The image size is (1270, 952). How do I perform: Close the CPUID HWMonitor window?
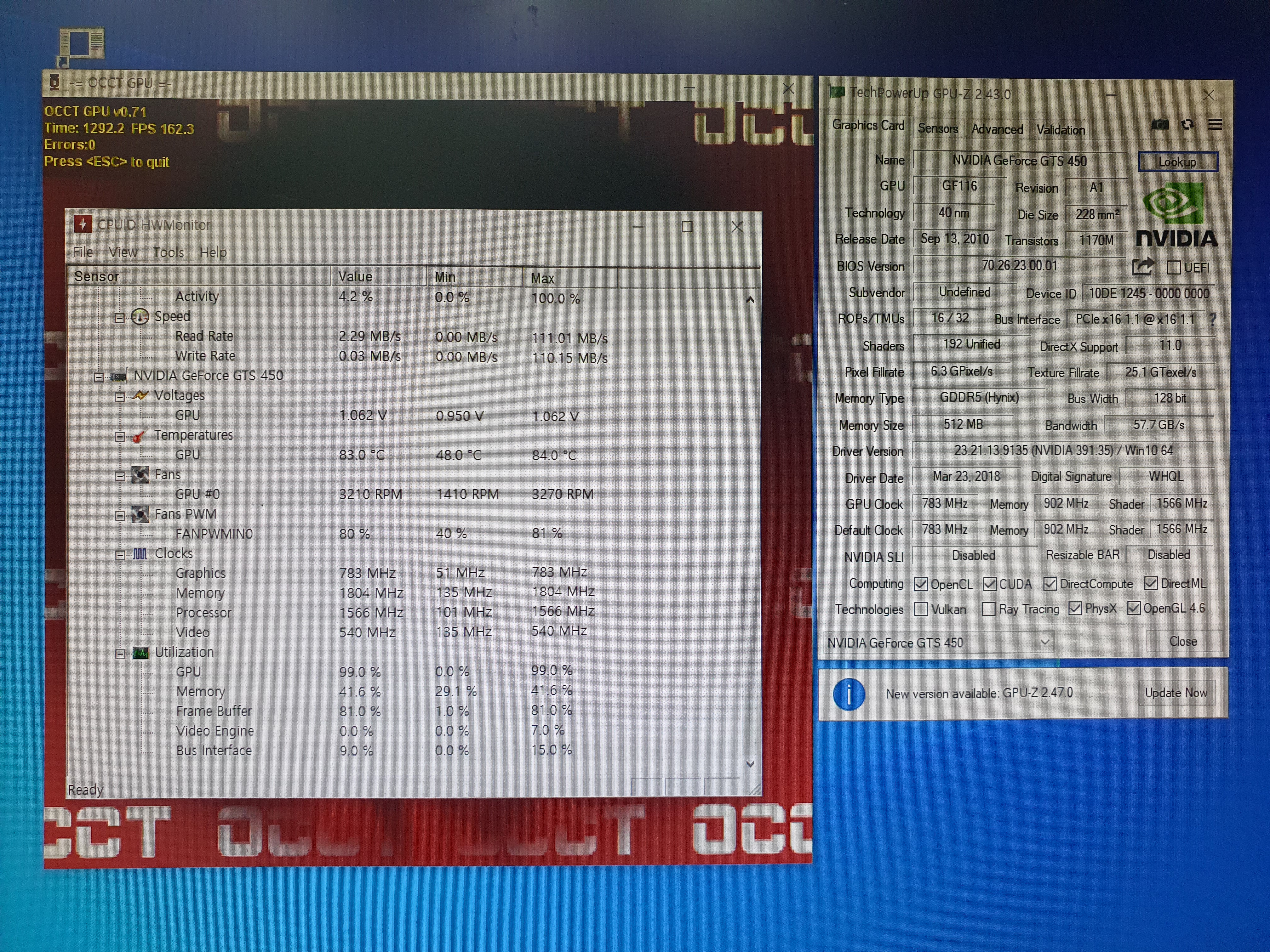pos(737,227)
